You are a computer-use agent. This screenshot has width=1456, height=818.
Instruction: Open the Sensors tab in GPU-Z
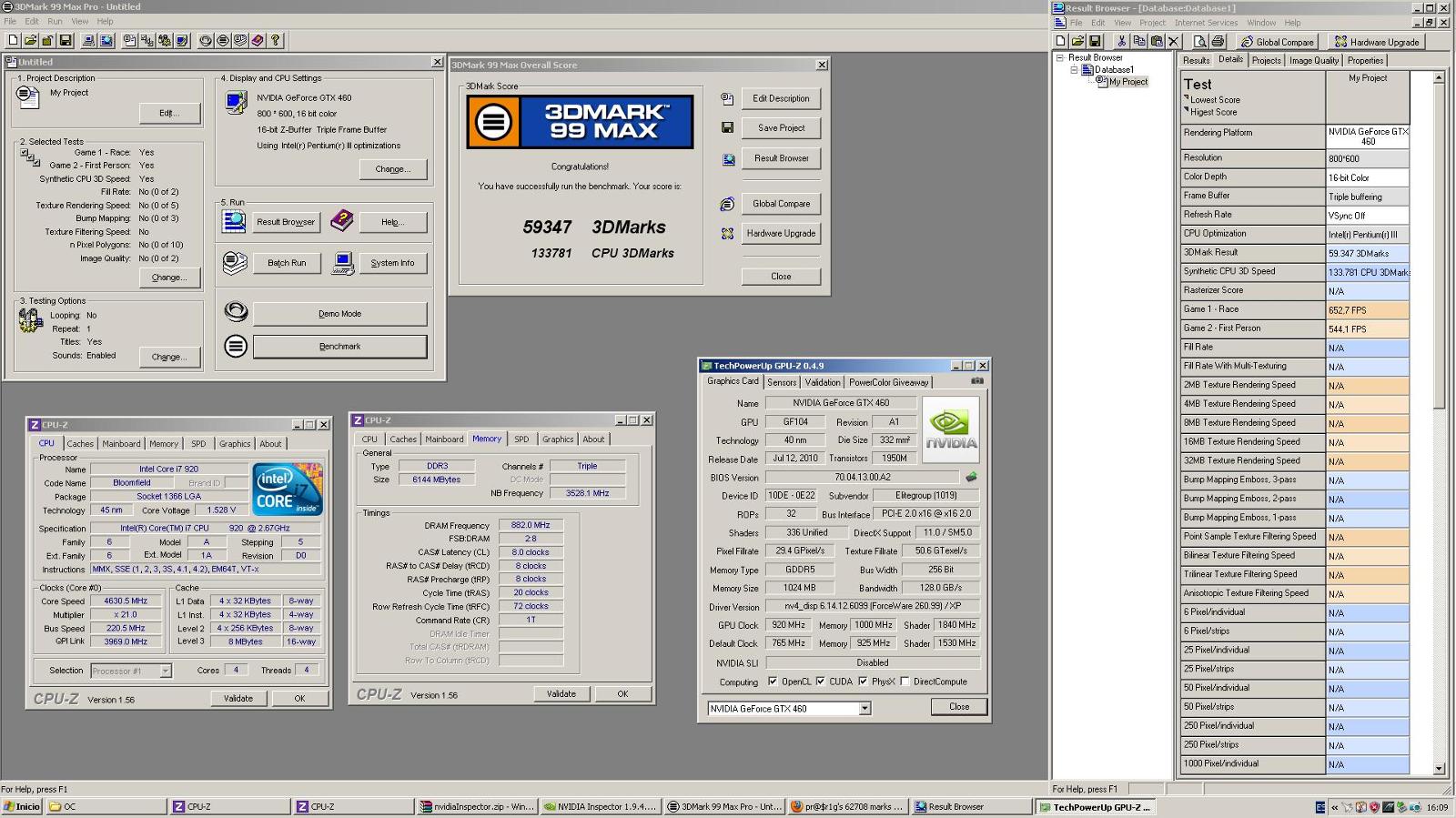(782, 382)
